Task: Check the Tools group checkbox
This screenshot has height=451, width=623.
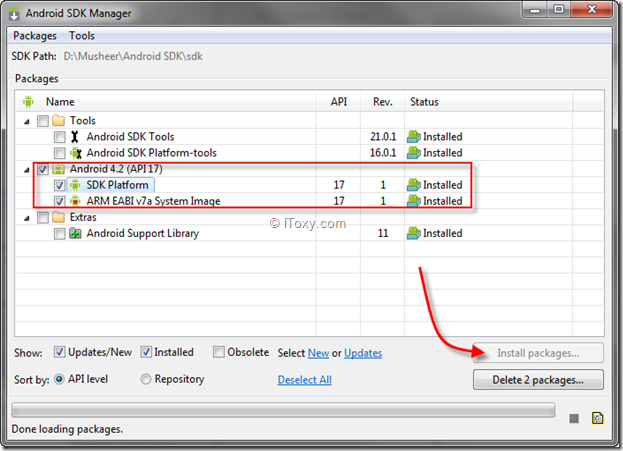Action: pyautogui.click(x=43, y=121)
